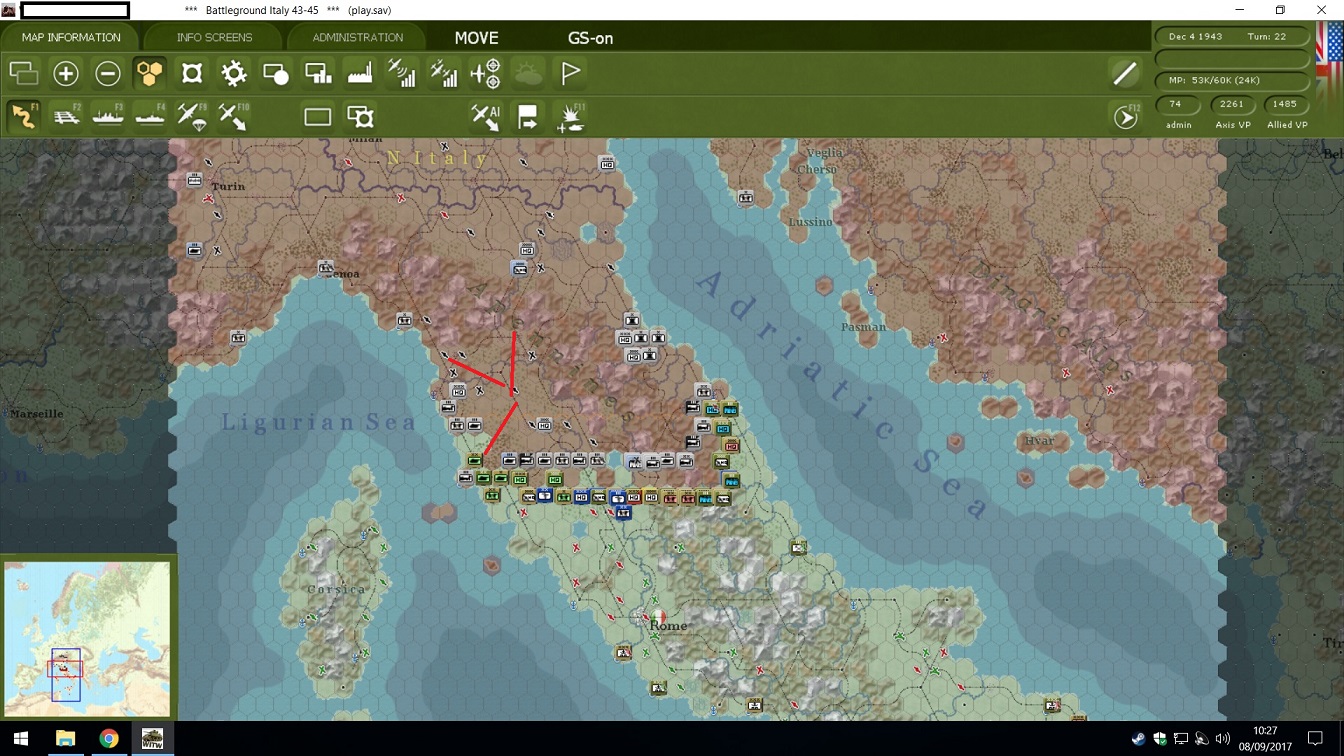Toggle the weather cloud overlay
Screen dimensions: 1344x756
coord(528,73)
